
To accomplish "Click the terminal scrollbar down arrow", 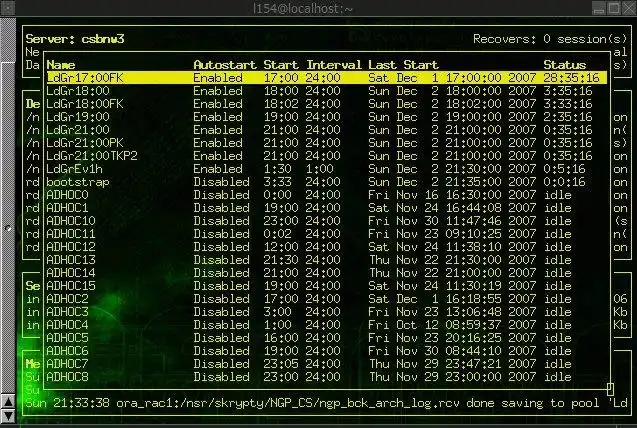I will coord(8,416).
